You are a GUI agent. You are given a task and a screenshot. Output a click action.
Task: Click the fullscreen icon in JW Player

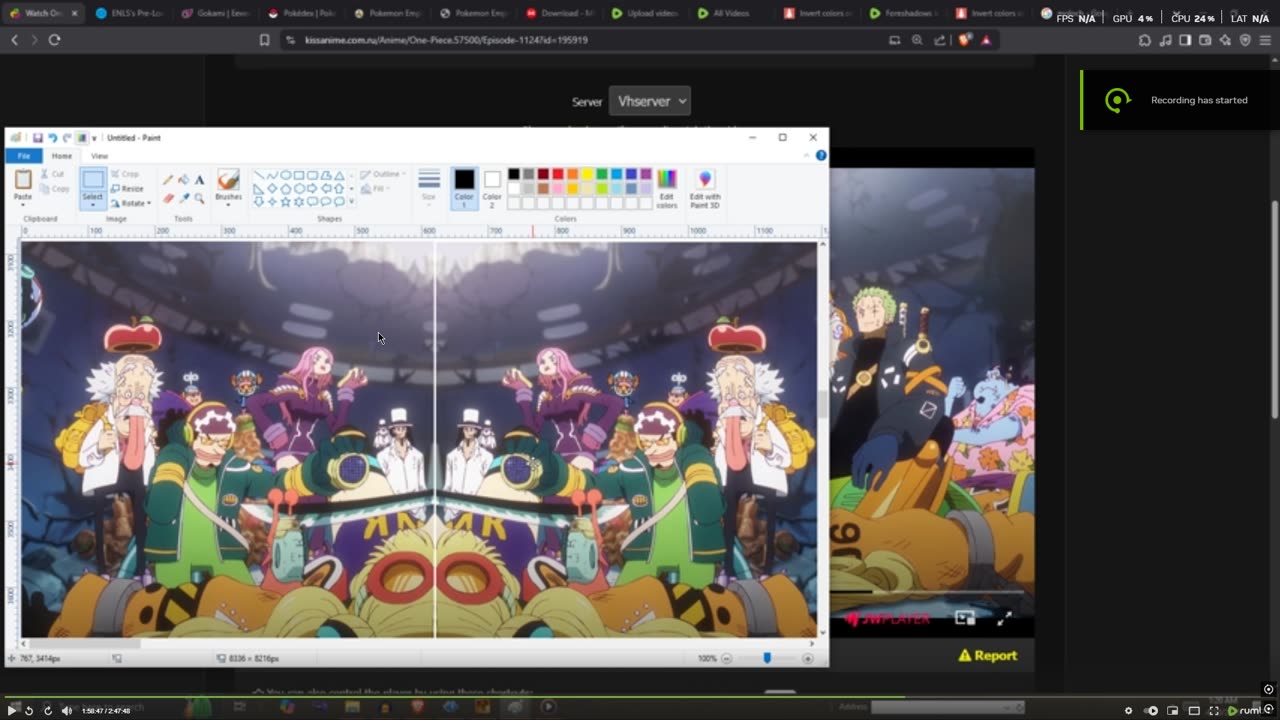click(1005, 619)
